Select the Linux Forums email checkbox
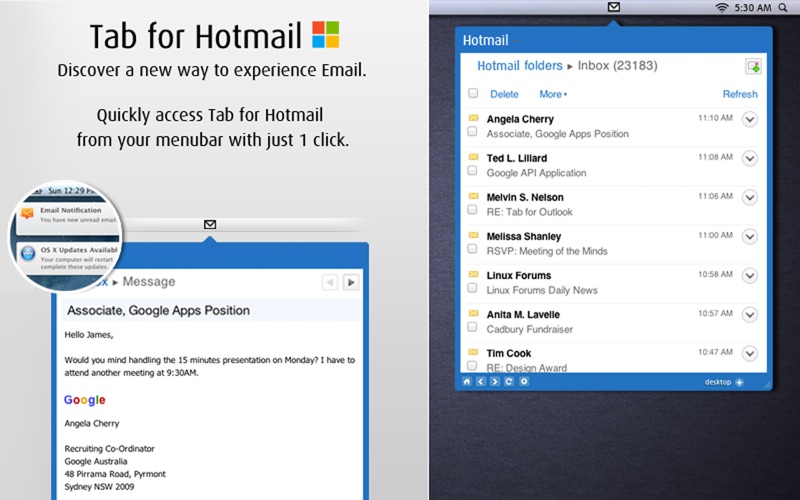800x500 pixels. [x=472, y=288]
